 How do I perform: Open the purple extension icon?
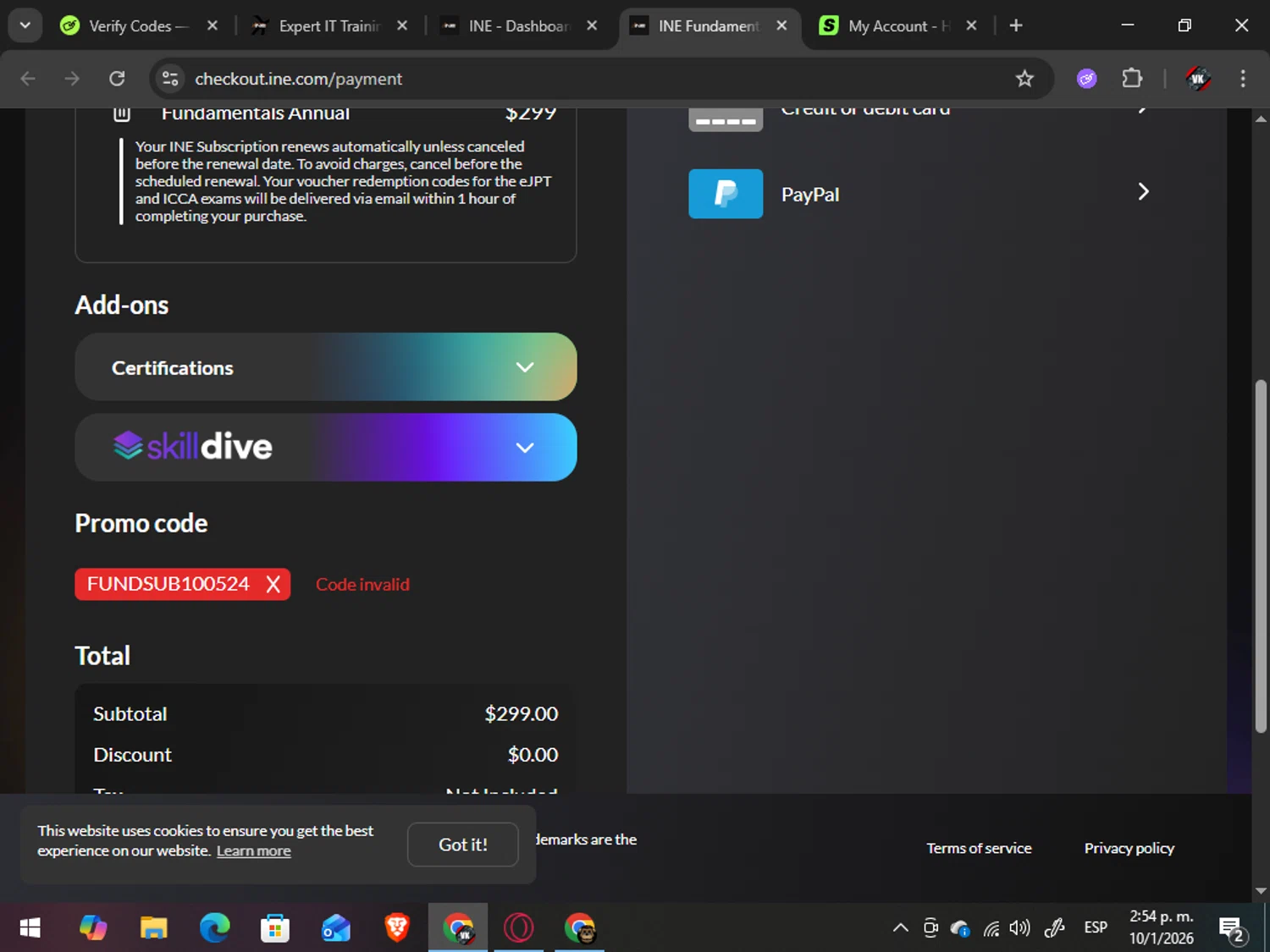(x=1087, y=79)
